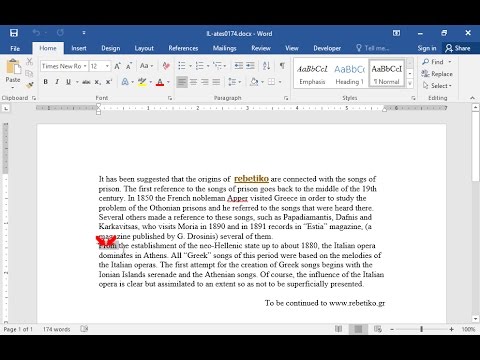
Task: Click the Replace button in Editing
Action: (437, 74)
